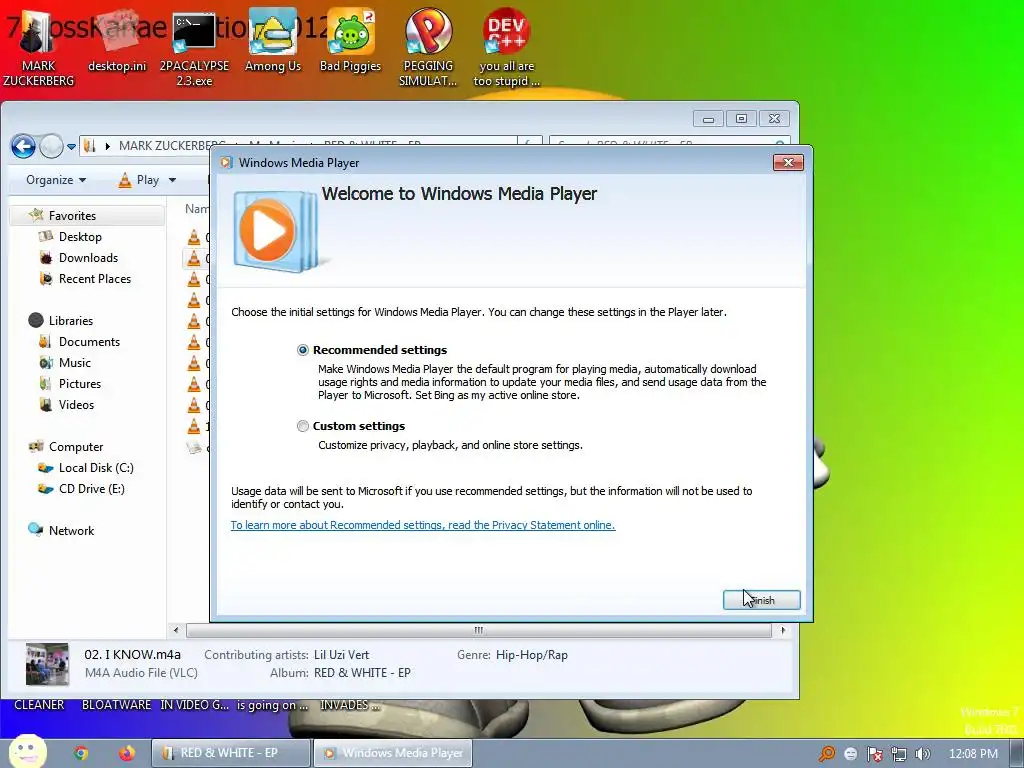Open the desktop.ini desktop icon
1024x768 pixels.
(118, 40)
